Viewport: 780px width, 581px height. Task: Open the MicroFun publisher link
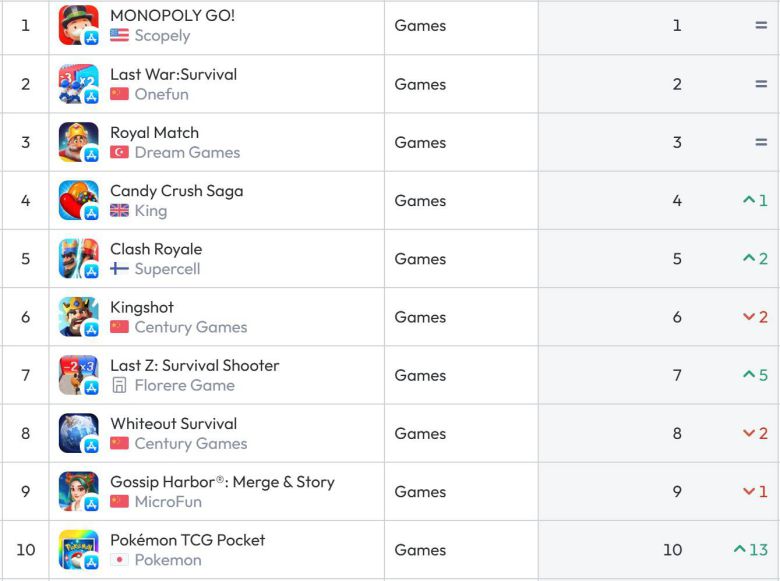[x=168, y=502]
